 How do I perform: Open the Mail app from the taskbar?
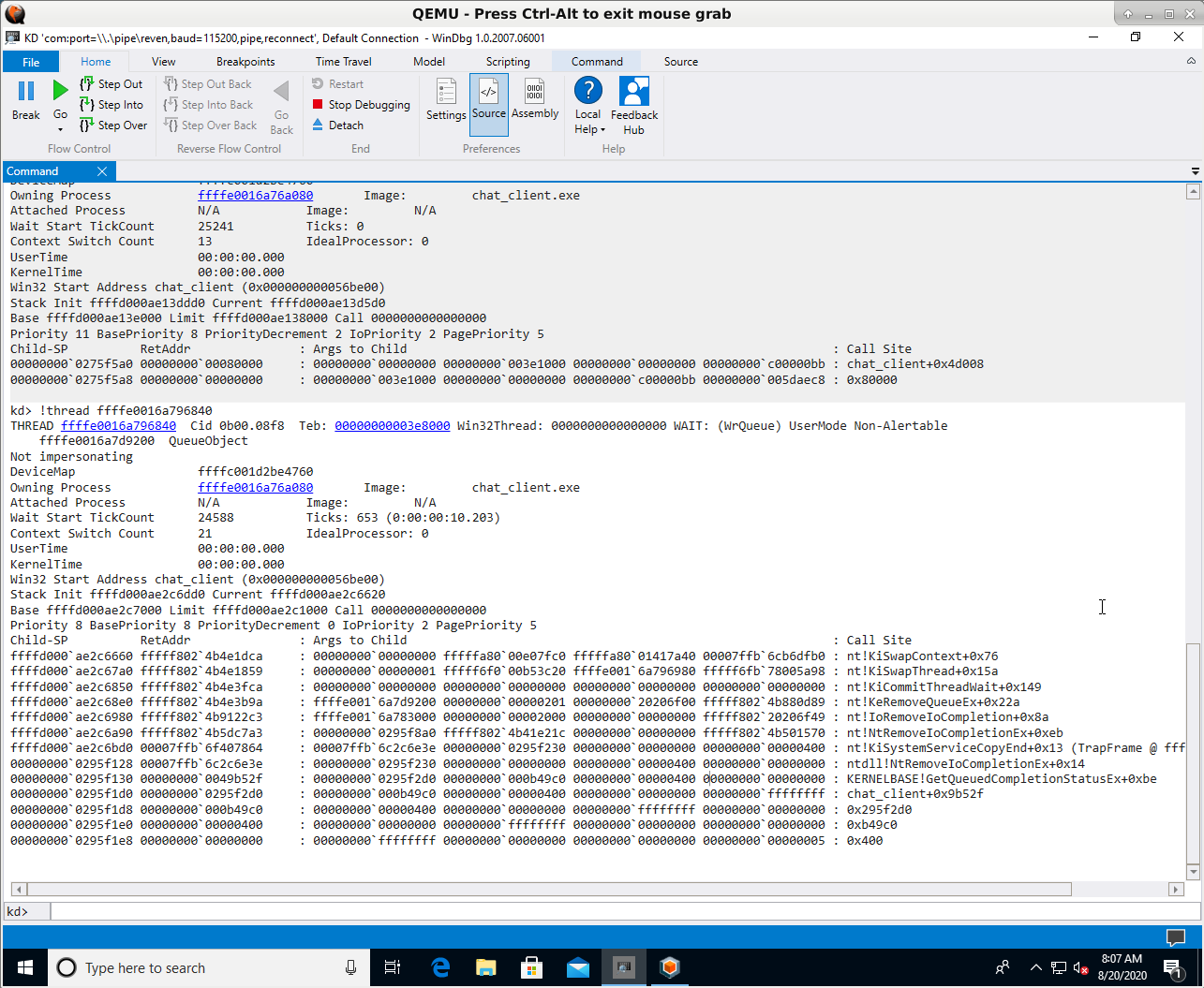pos(578,967)
